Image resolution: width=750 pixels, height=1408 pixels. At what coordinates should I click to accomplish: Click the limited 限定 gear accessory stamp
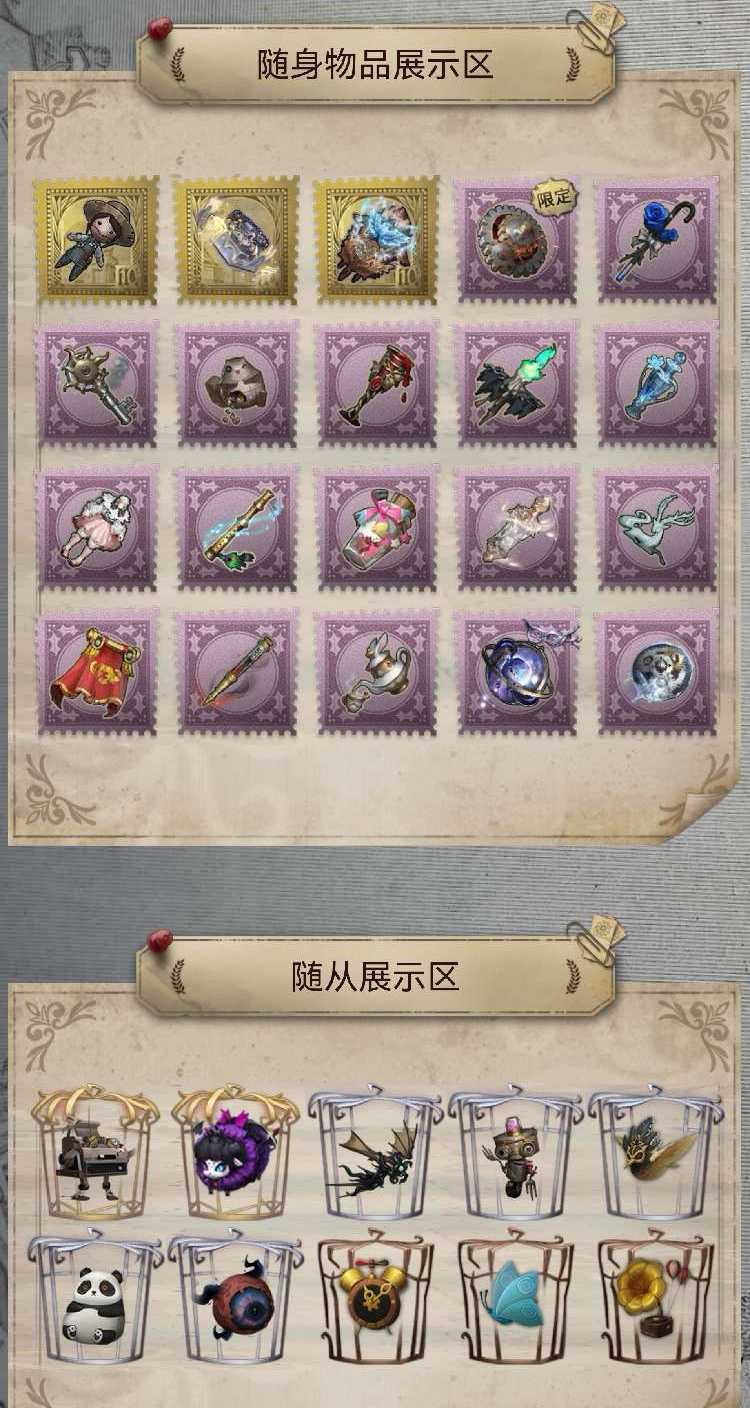516,239
